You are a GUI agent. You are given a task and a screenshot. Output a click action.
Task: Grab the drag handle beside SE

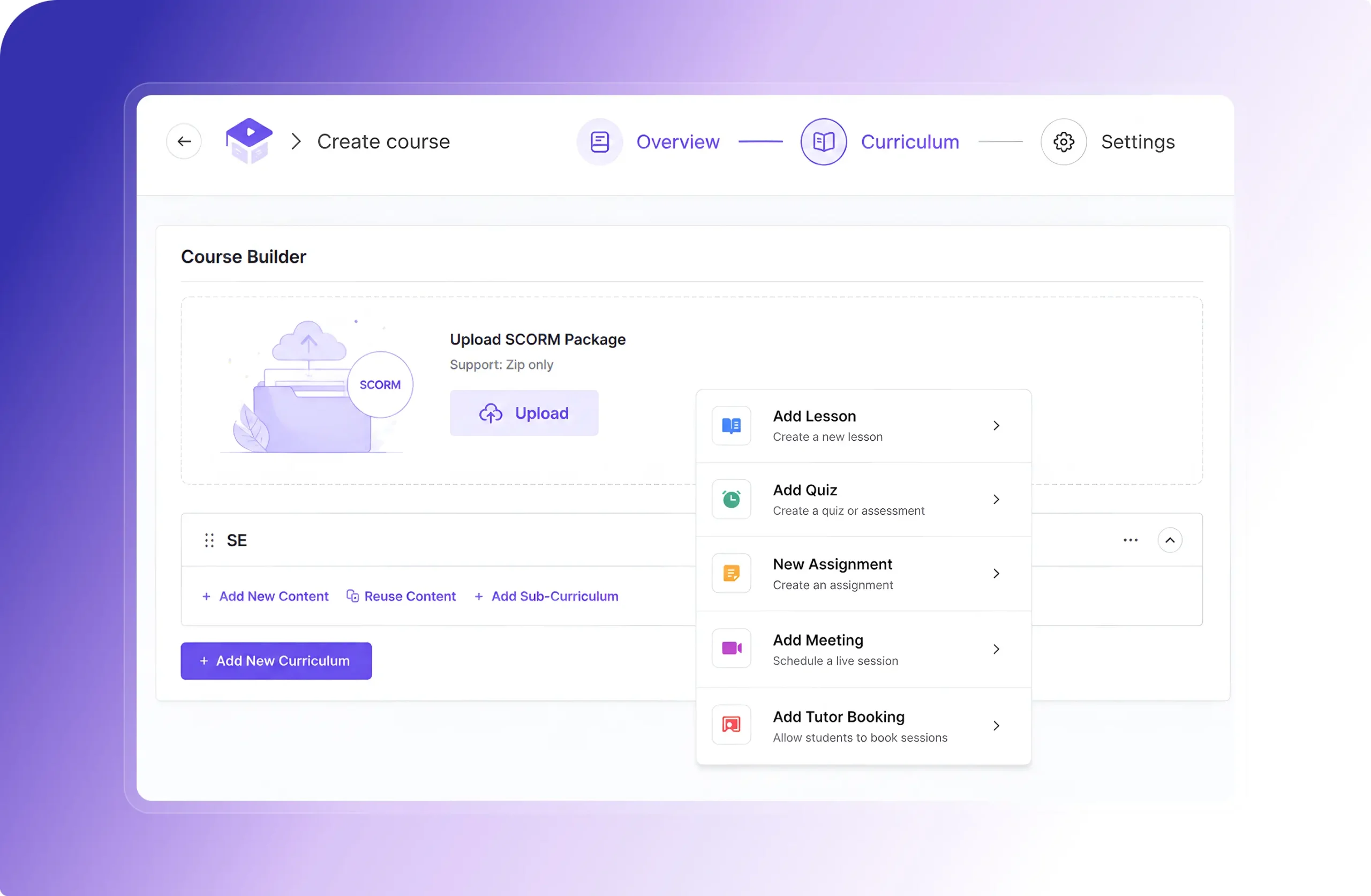[x=209, y=540]
